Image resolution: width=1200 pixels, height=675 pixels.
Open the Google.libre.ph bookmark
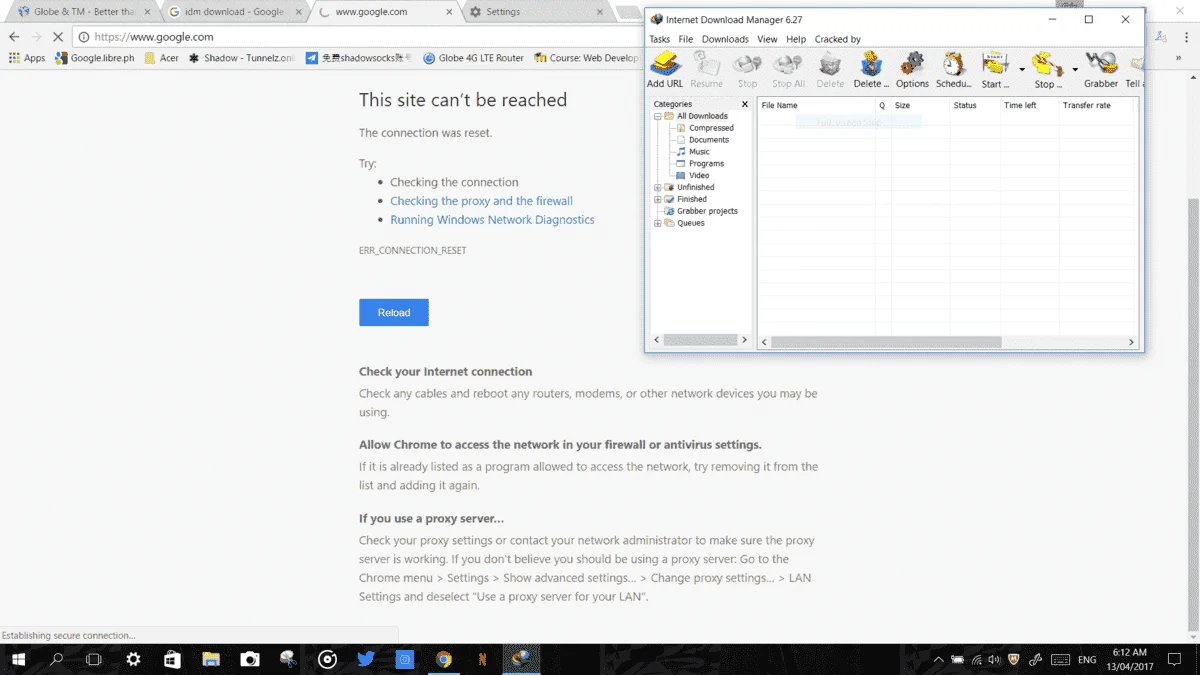(94, 58)
